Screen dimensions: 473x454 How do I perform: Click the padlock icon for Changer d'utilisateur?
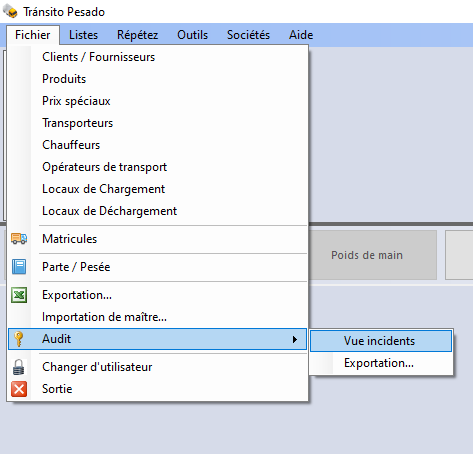coord(19,367)
